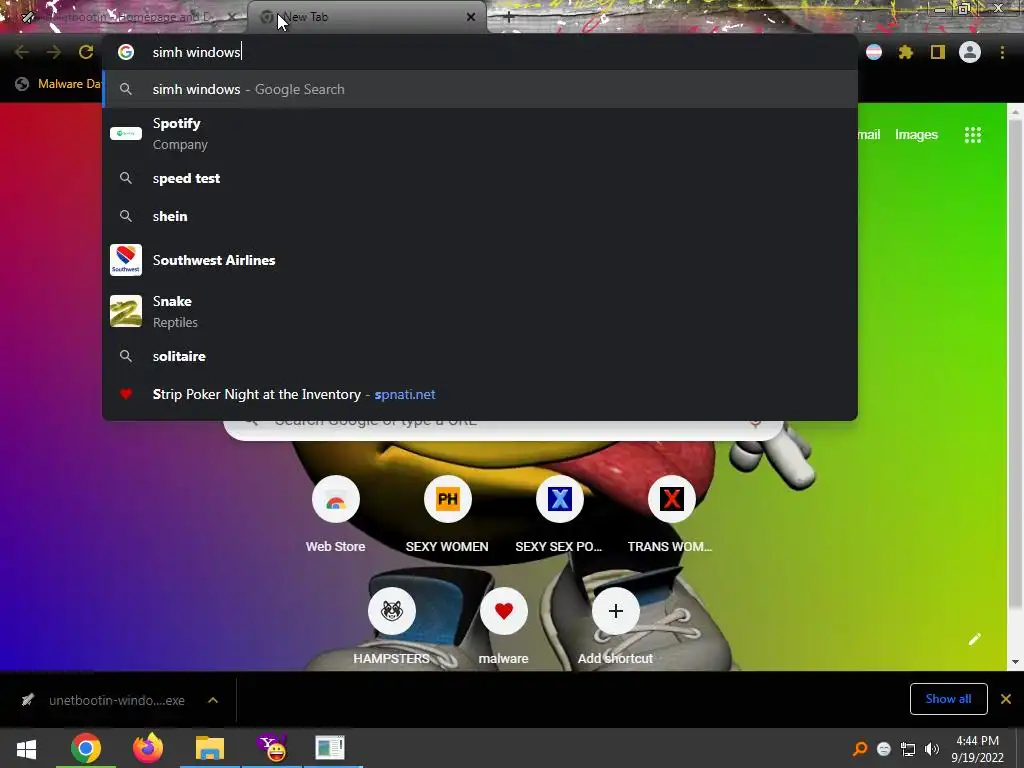This screenshot has width=1024, height=768.
Task: Open the extensions puzzle piece icon
Action: tap(905, 52)
